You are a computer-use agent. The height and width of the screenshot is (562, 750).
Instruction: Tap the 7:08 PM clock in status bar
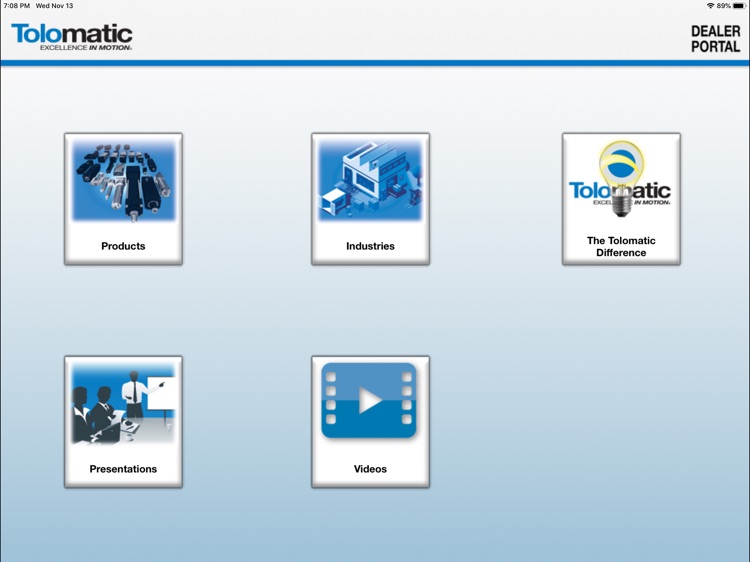(17, 6)
